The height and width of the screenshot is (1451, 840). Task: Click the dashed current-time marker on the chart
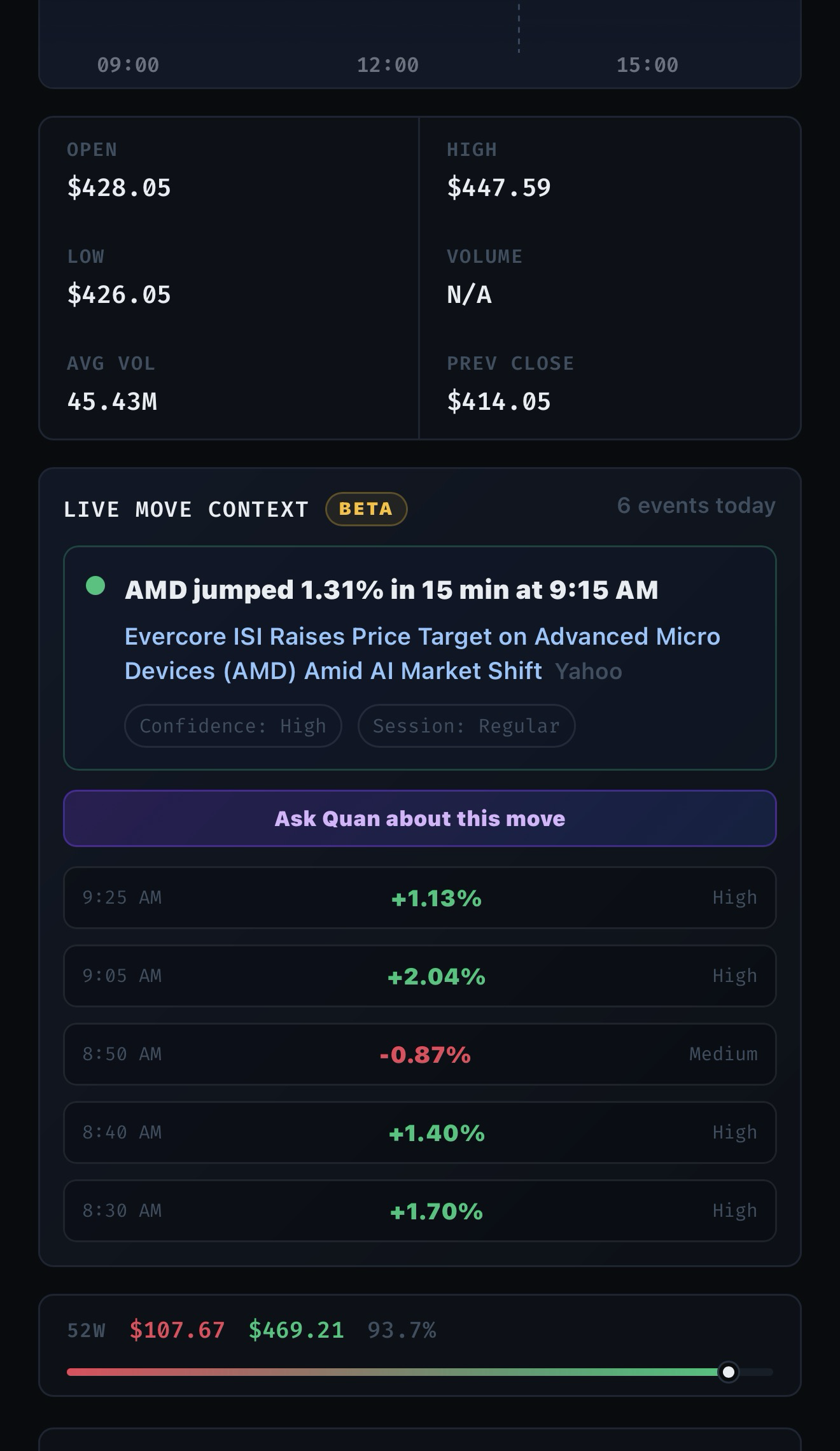(x=519, y=28)
